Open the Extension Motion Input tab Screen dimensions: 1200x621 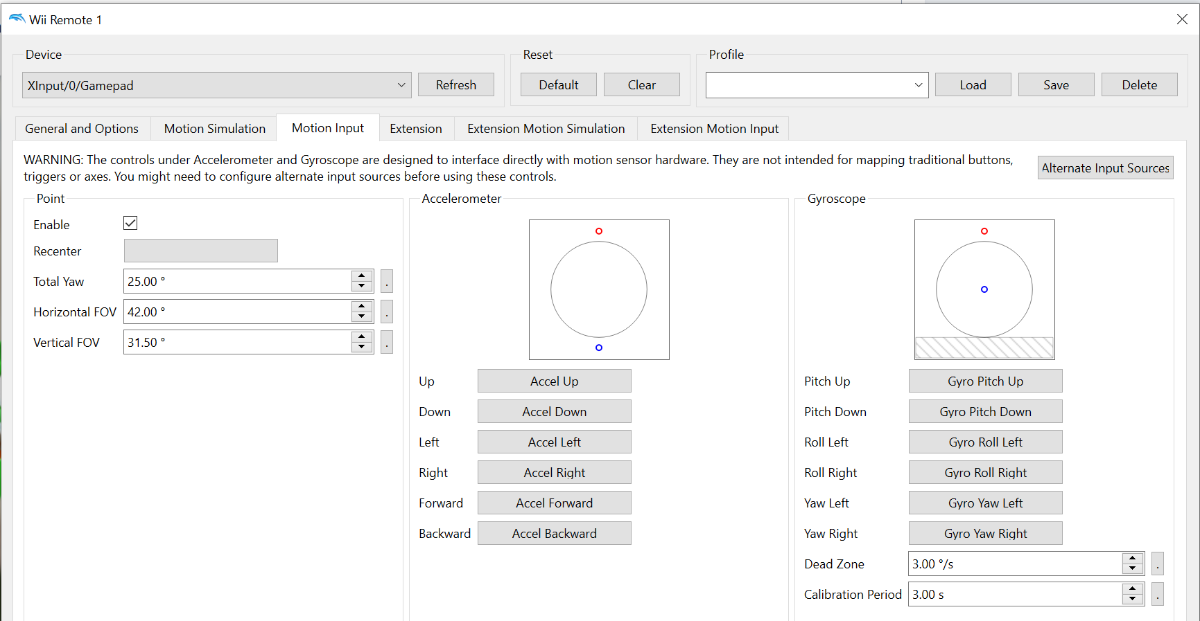point(714,128)
